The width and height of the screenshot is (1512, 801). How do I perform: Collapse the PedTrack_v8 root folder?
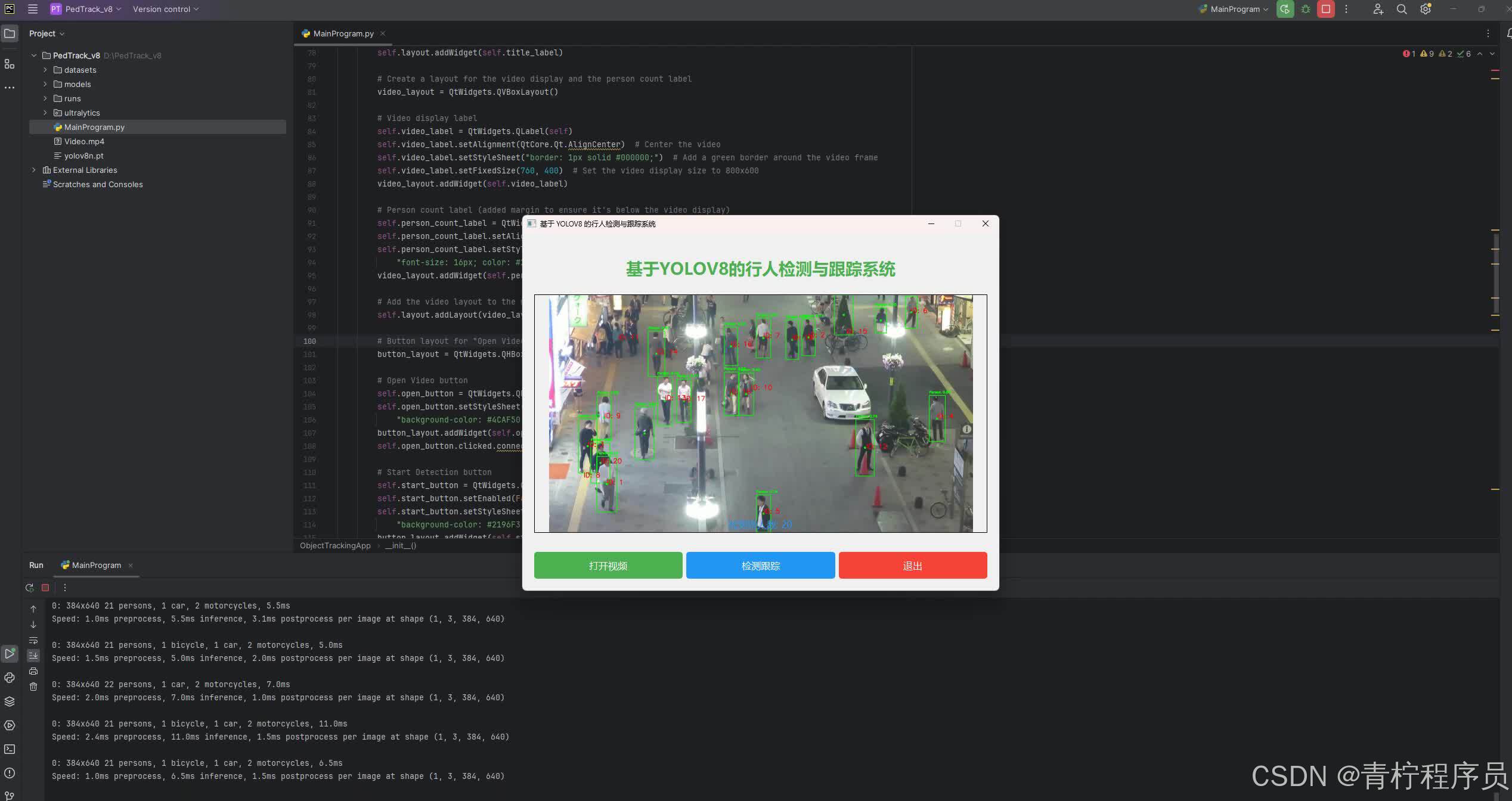point(34,55)
